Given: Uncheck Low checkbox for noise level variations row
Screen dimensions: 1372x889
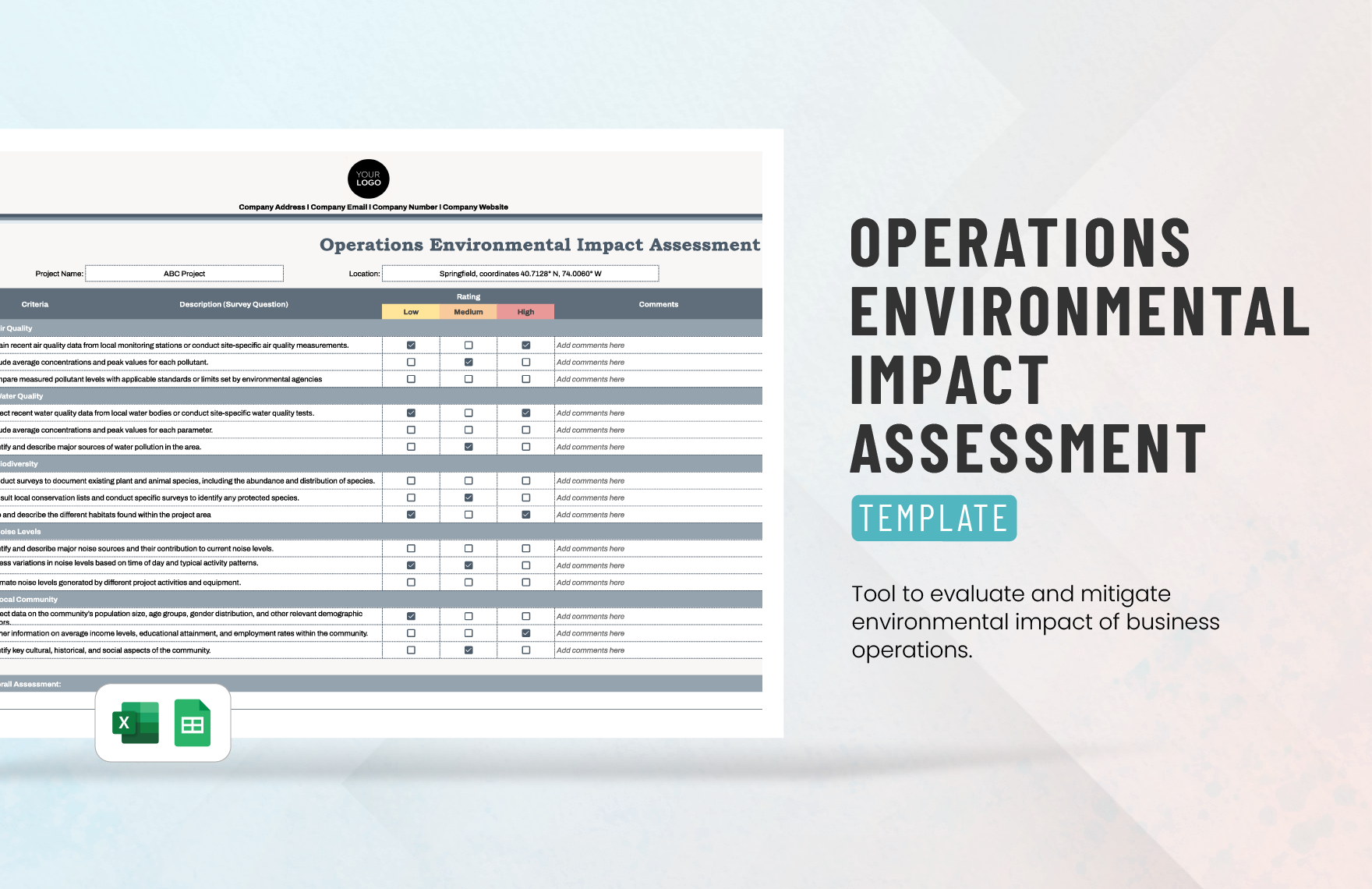Looking at the screenshot, I should pyautogui.click(x=411, y=565).
